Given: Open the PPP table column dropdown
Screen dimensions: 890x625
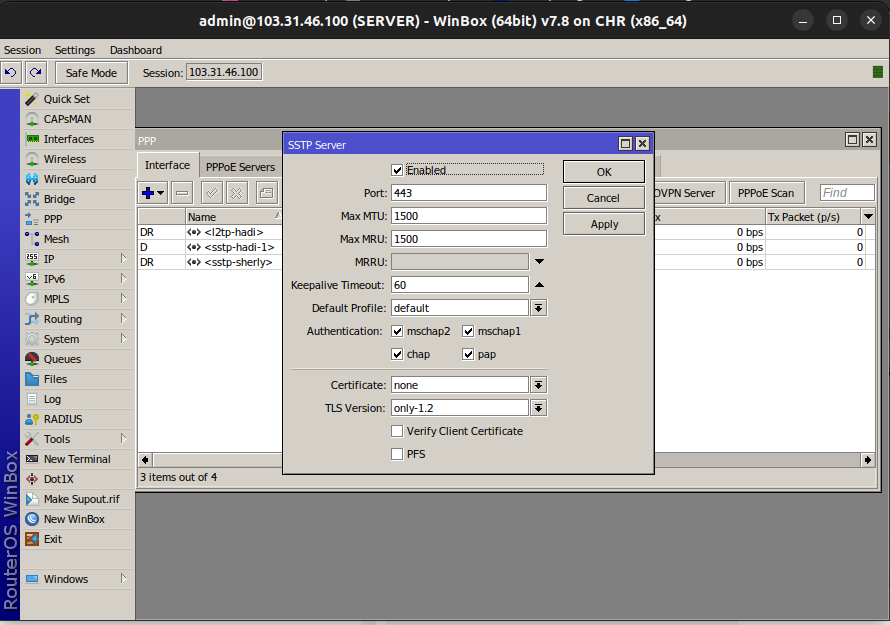Looking at the screenshot, I should 868,216.
